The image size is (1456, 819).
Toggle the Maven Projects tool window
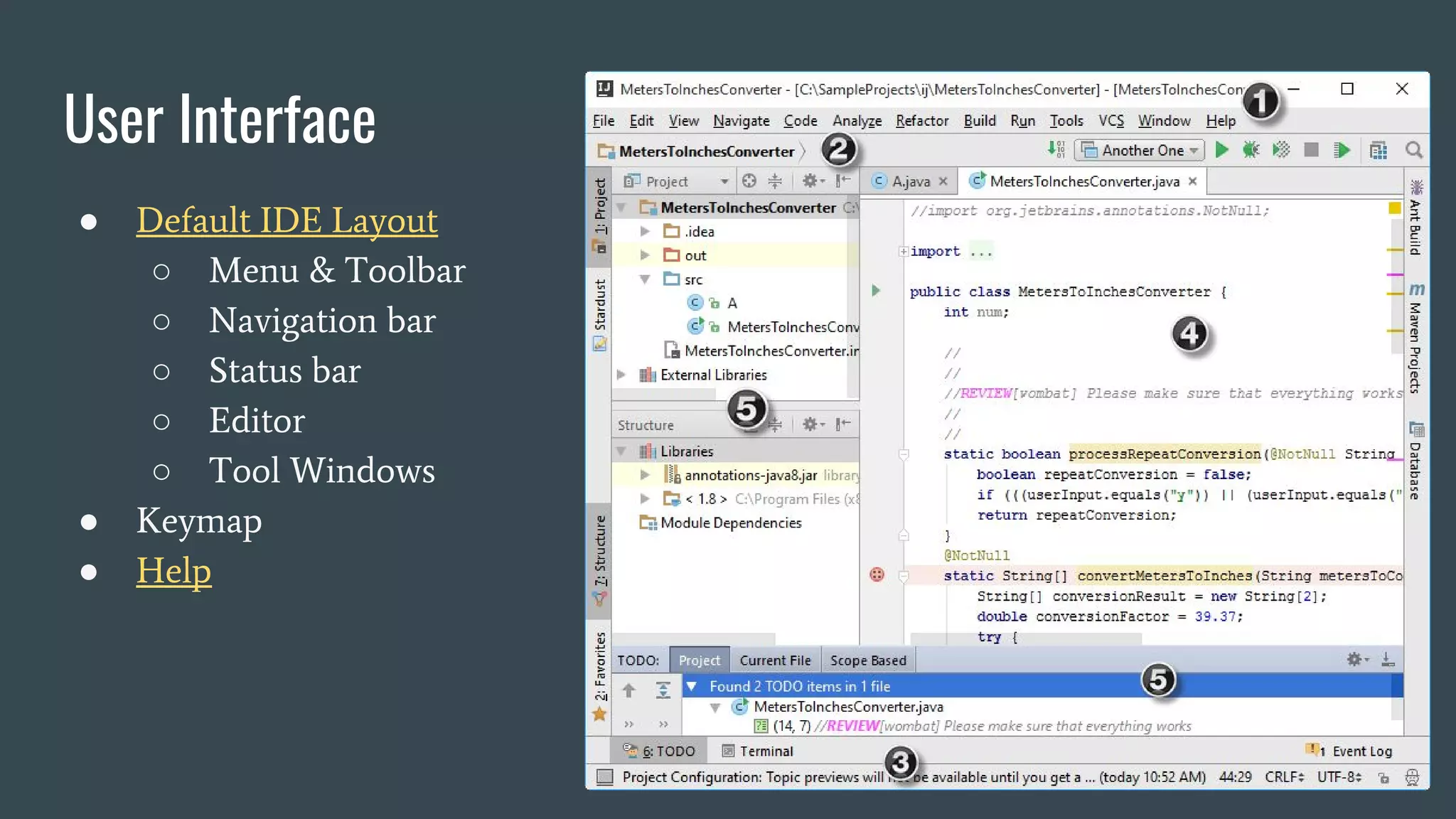coord(1416,338)
